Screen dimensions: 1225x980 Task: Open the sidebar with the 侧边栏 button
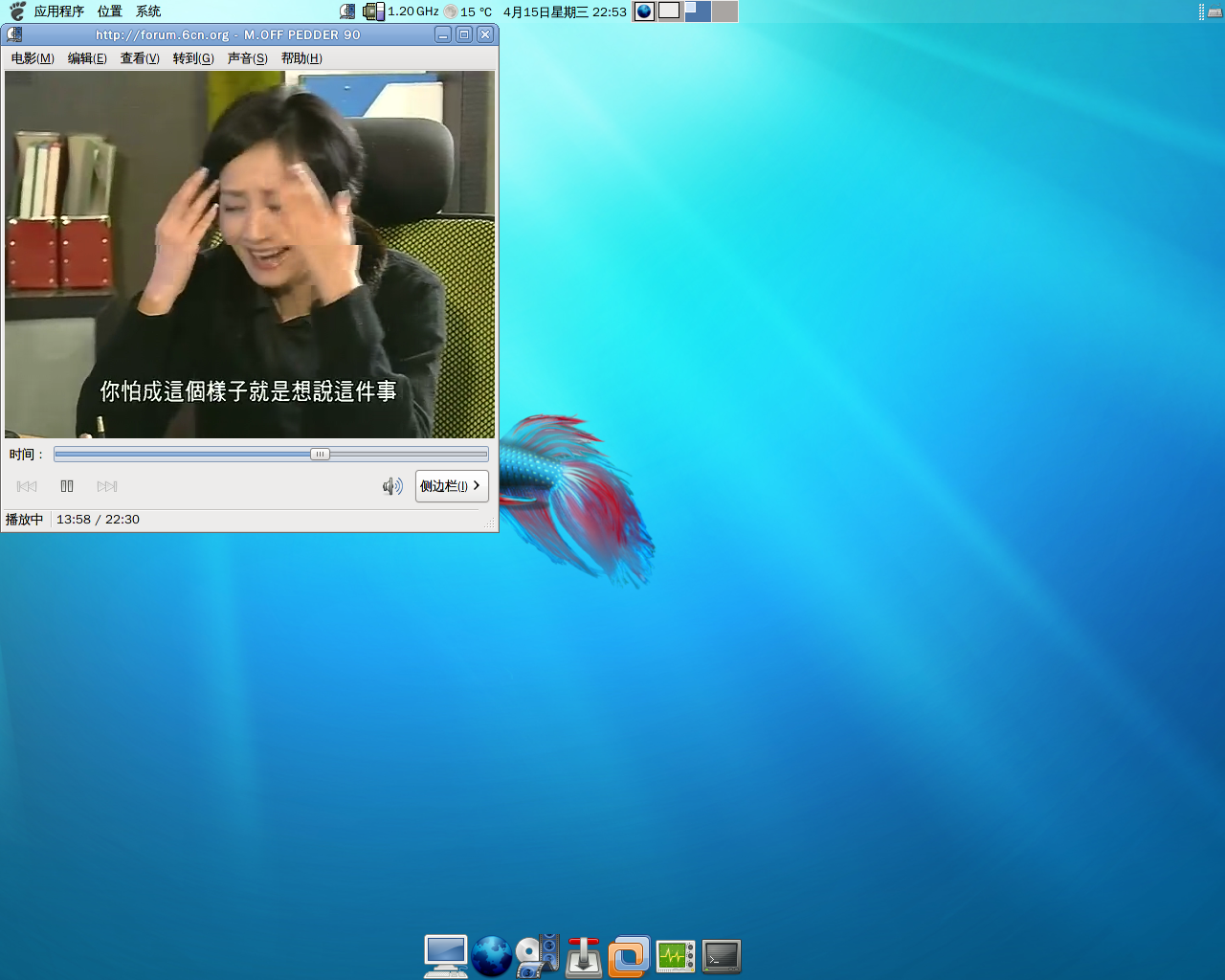452,486
